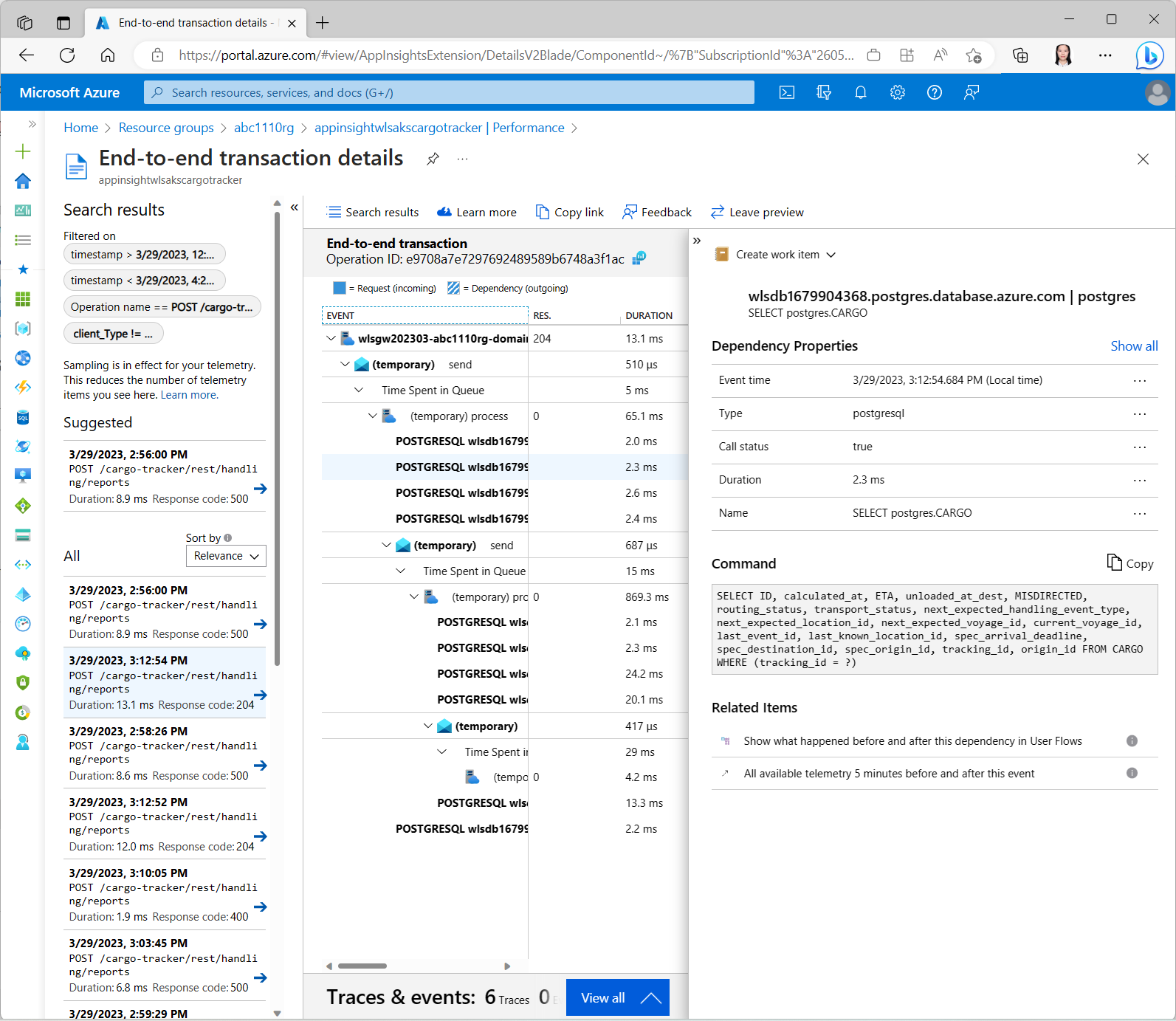Open SQL databases sidebar icon
Screen dimensions: 1176x1021
[23, 417]
